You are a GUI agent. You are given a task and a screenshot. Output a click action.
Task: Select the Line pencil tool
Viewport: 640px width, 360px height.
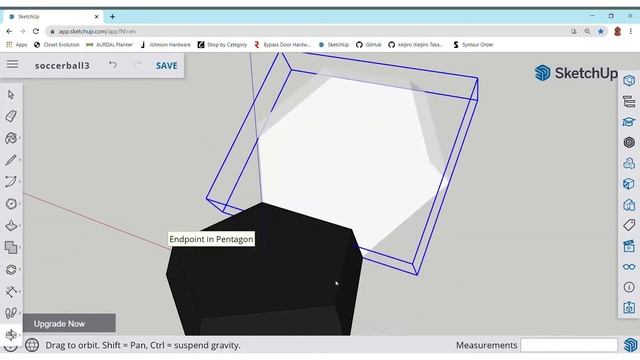coord(11,160)
